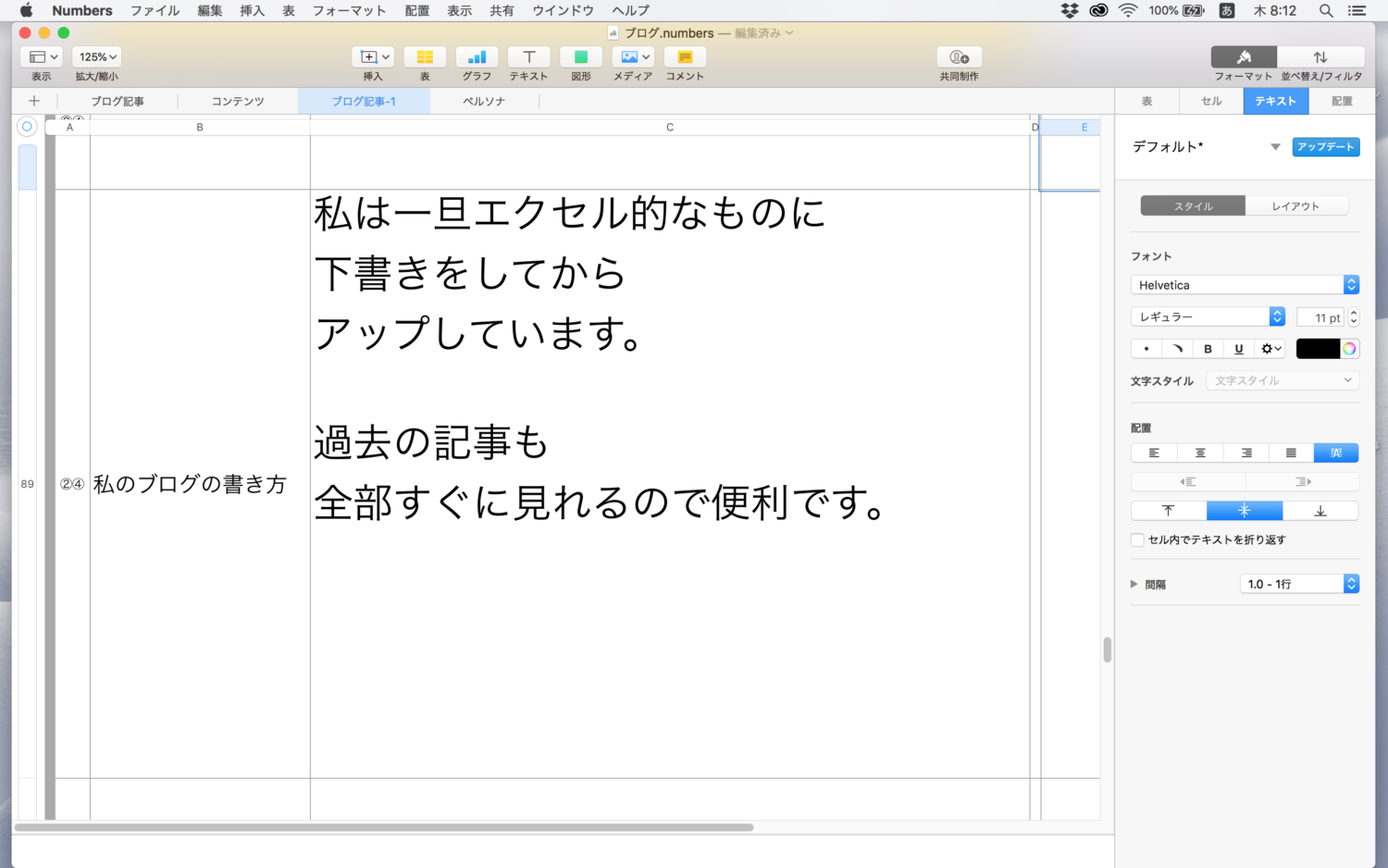Open the 並べ替え/フィルタ sort and filter icon
The width and height of the screenshot is (1388, 868).
click(1320, 57)
